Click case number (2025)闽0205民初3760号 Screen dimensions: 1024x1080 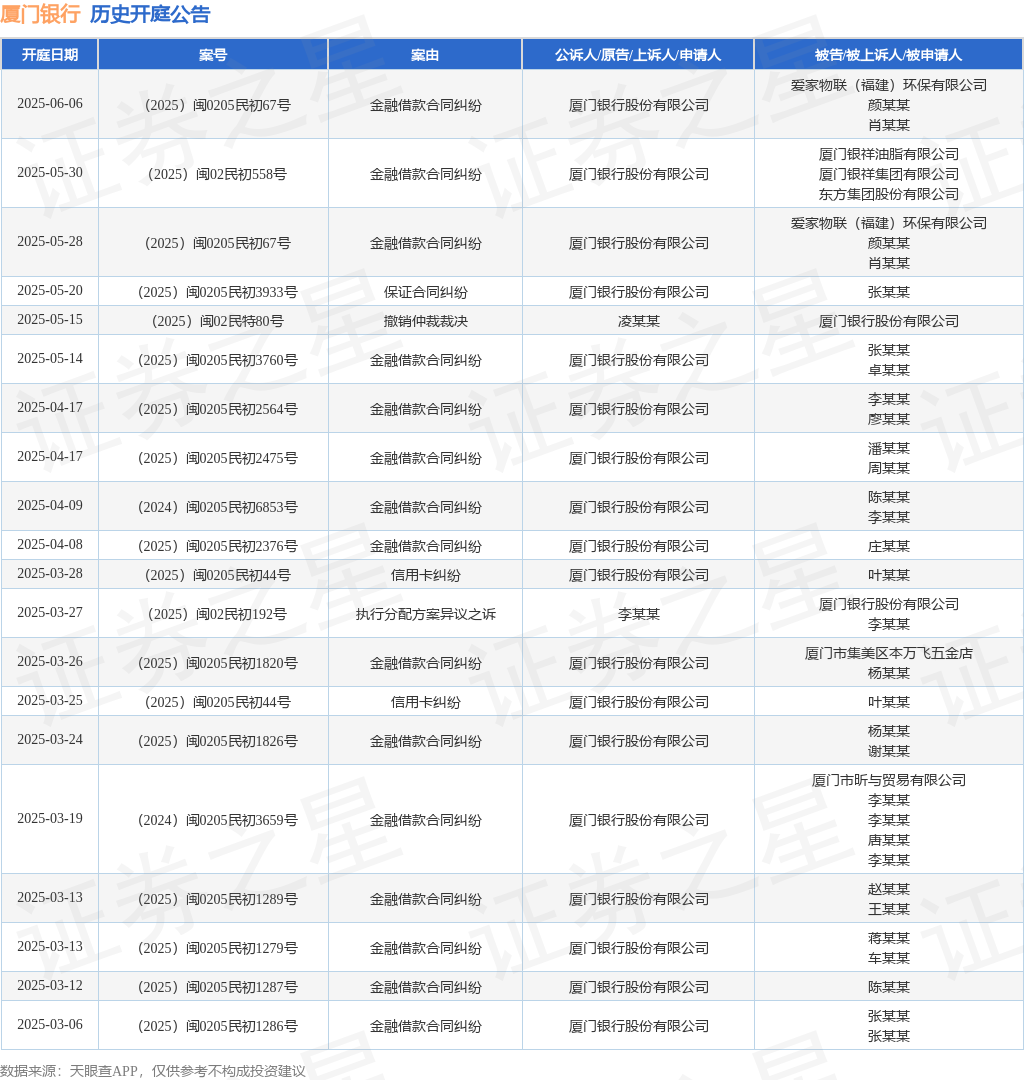[x=218, y=360]
